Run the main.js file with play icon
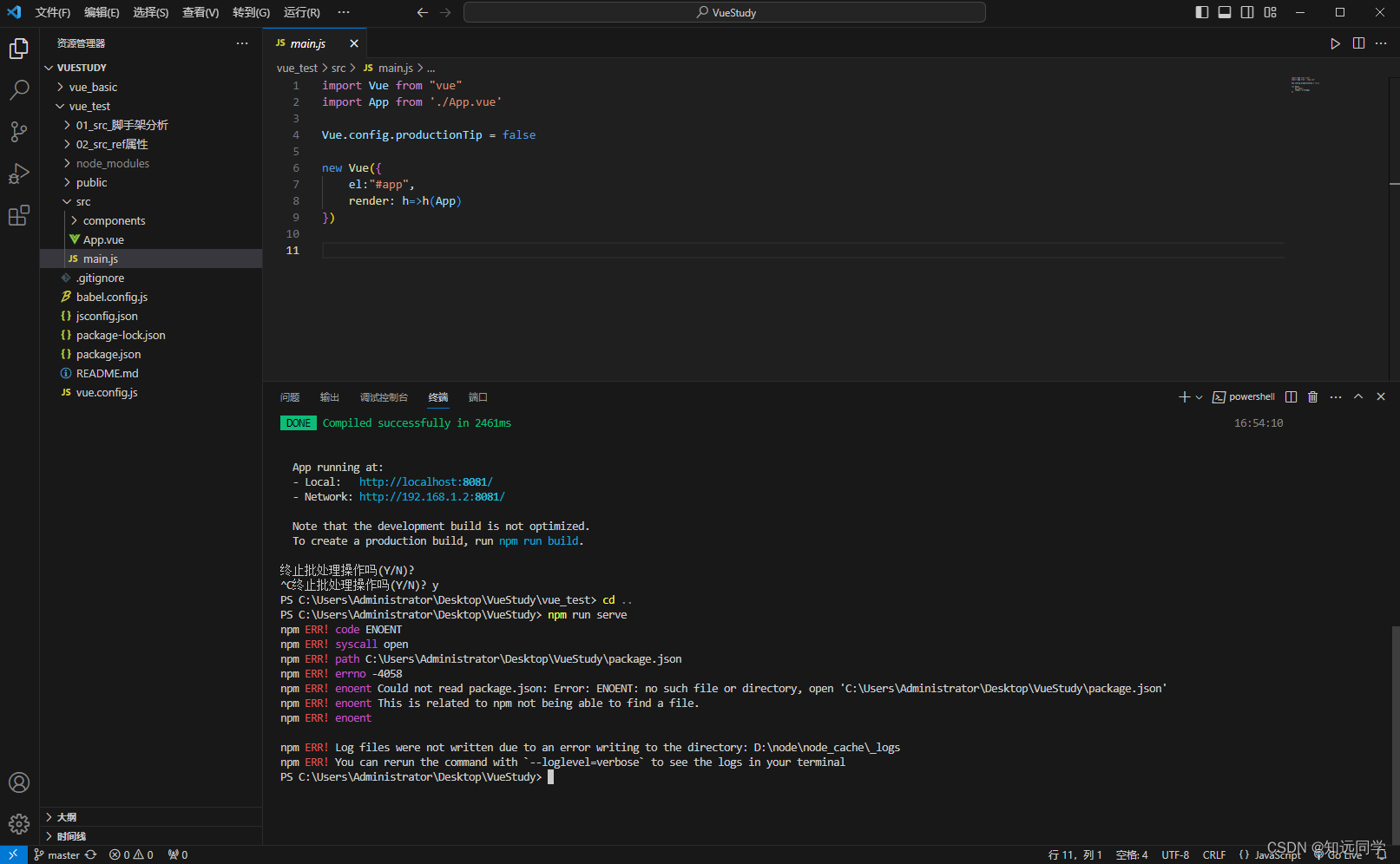Image resolution: width=1400 pixels, height=864 pixels. (1335, 43)
